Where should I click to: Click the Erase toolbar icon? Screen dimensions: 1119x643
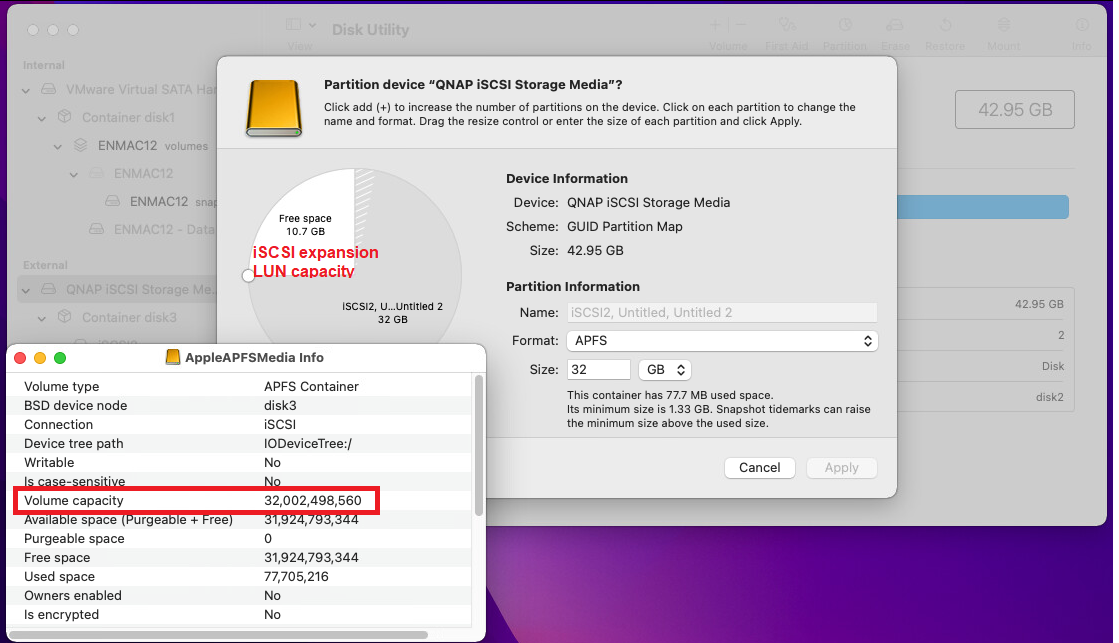894,26
